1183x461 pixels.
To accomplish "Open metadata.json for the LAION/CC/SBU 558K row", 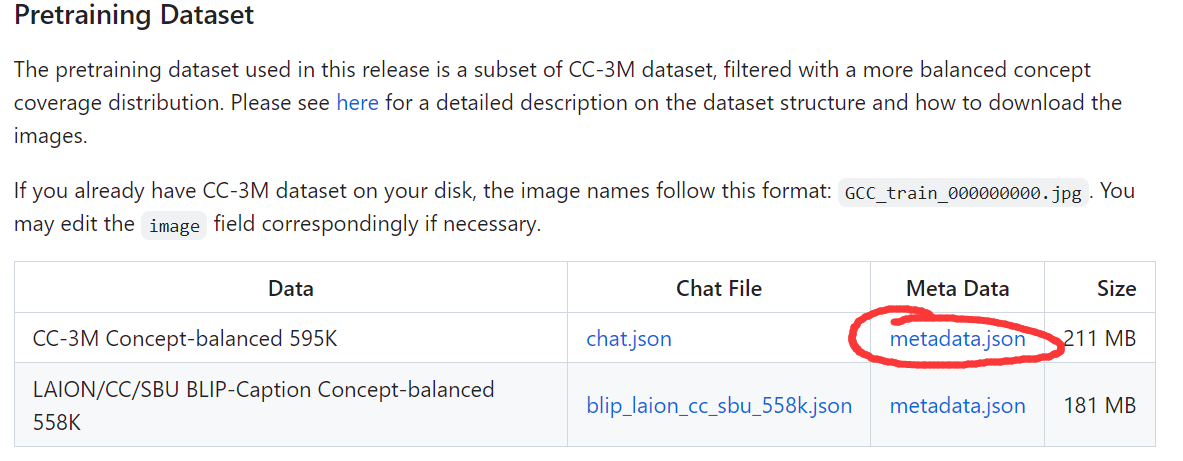I will 957,405.
